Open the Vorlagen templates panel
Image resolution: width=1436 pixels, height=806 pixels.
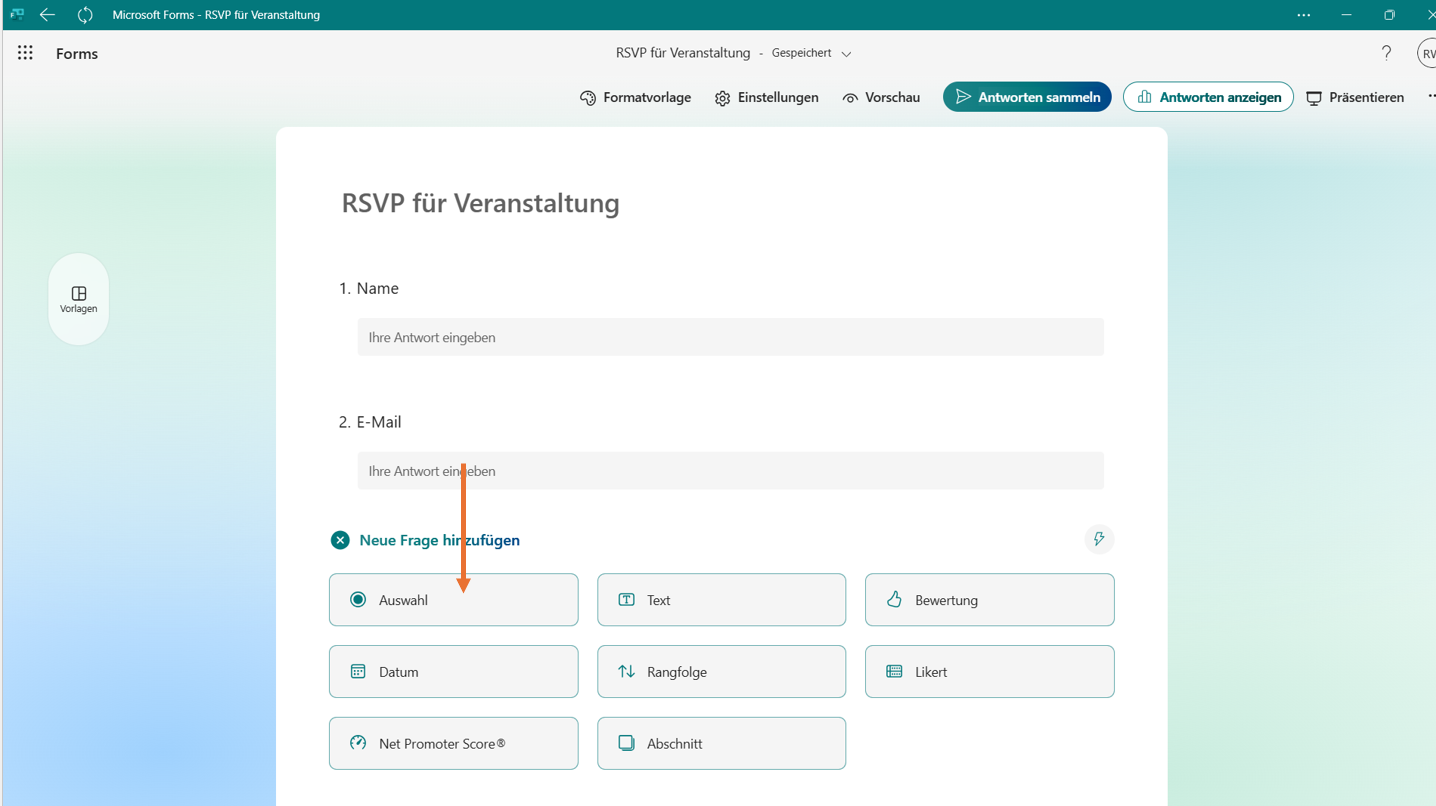point(78,299)
